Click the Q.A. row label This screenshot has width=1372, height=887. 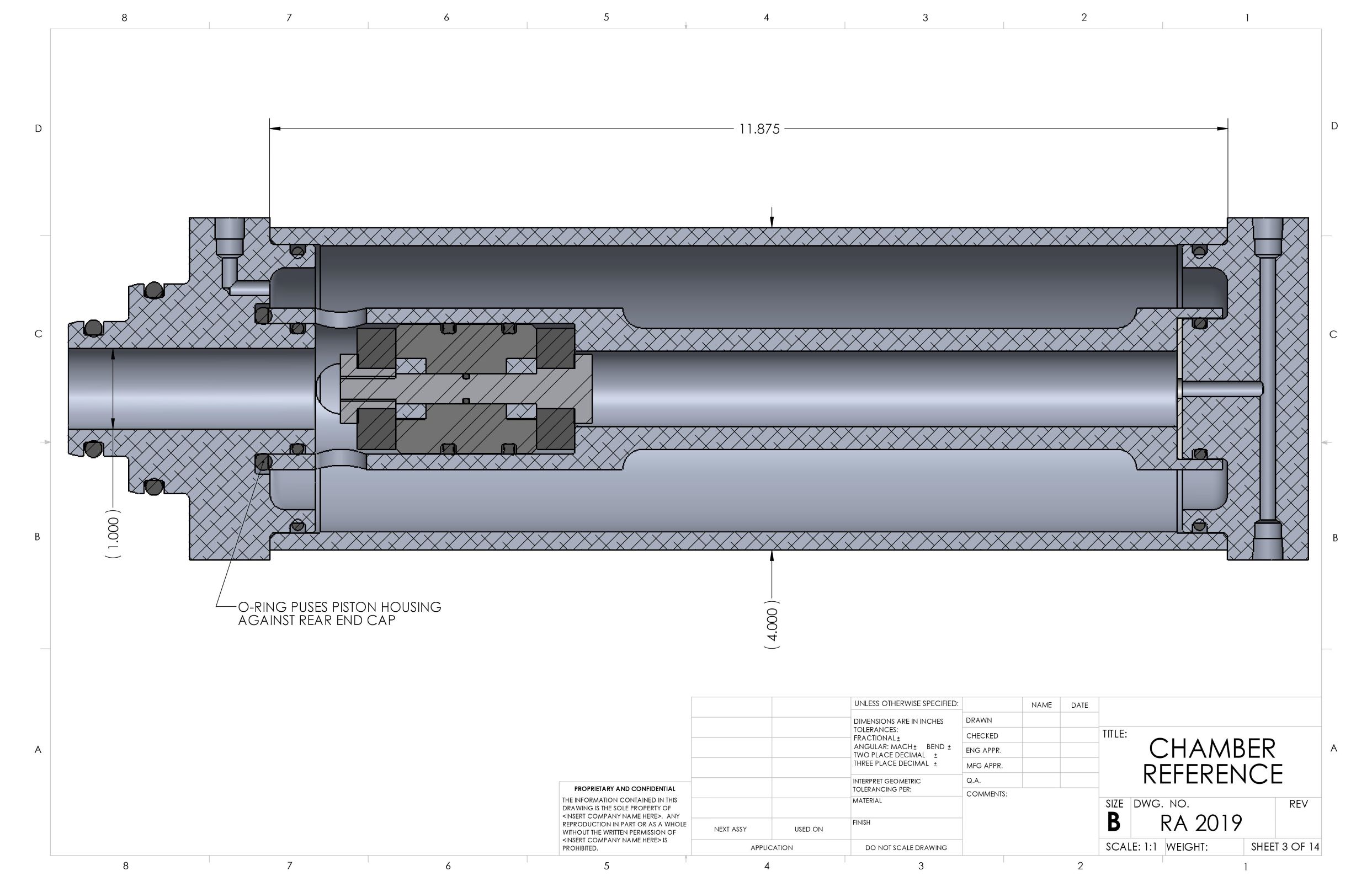(974, 781)
